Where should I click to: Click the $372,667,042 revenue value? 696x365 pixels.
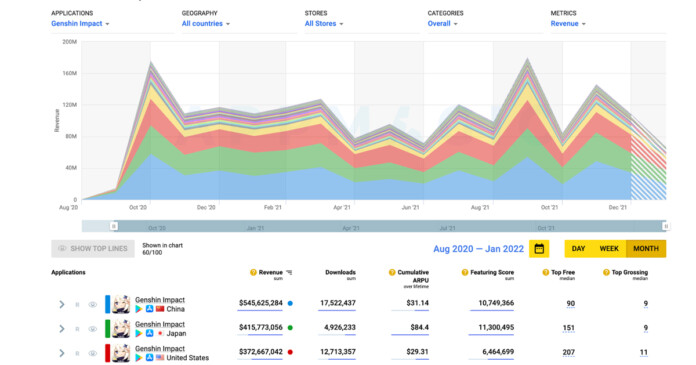[261, 352]
